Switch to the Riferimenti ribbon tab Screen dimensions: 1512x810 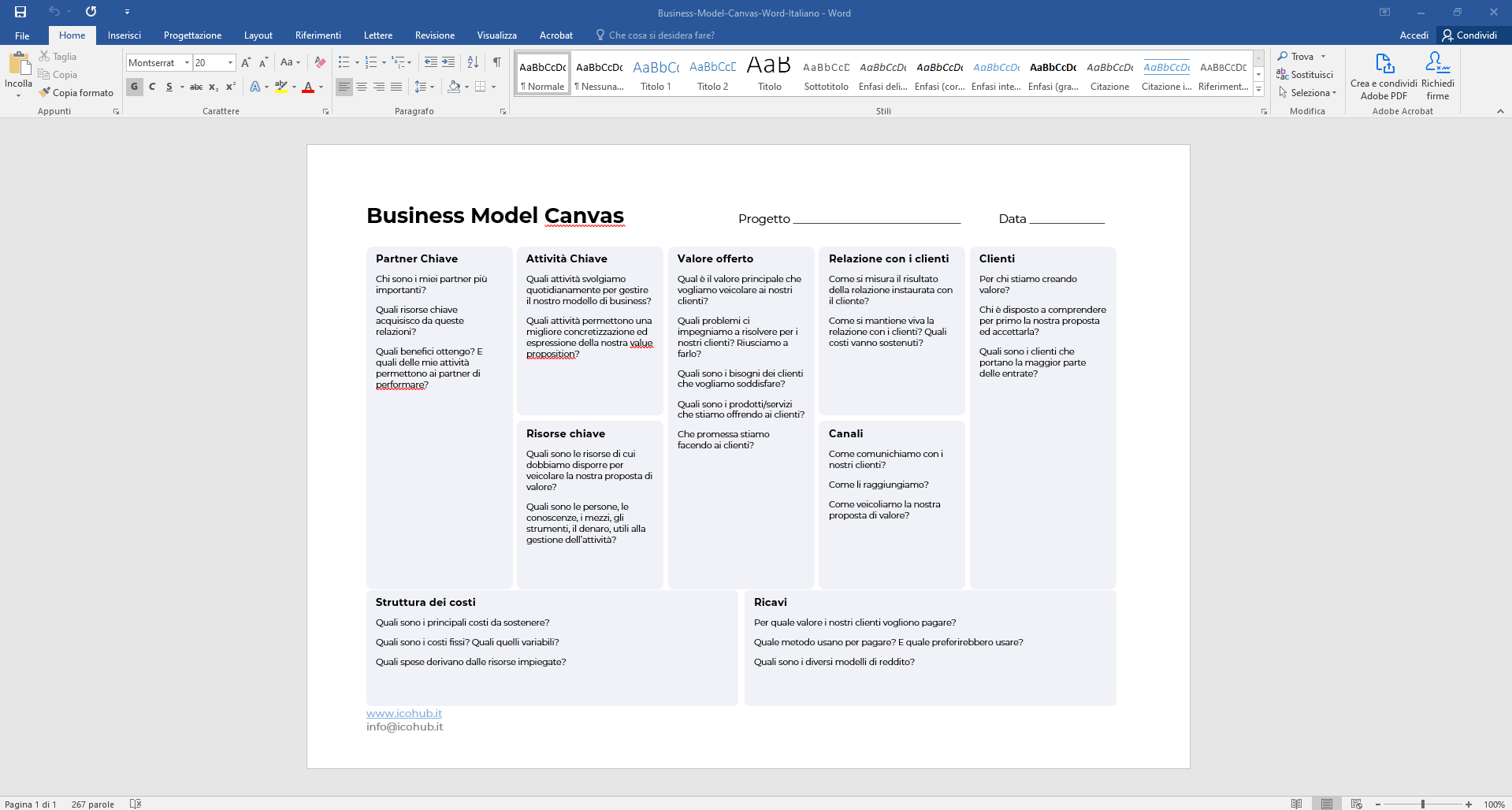click(x=318, y=35)
